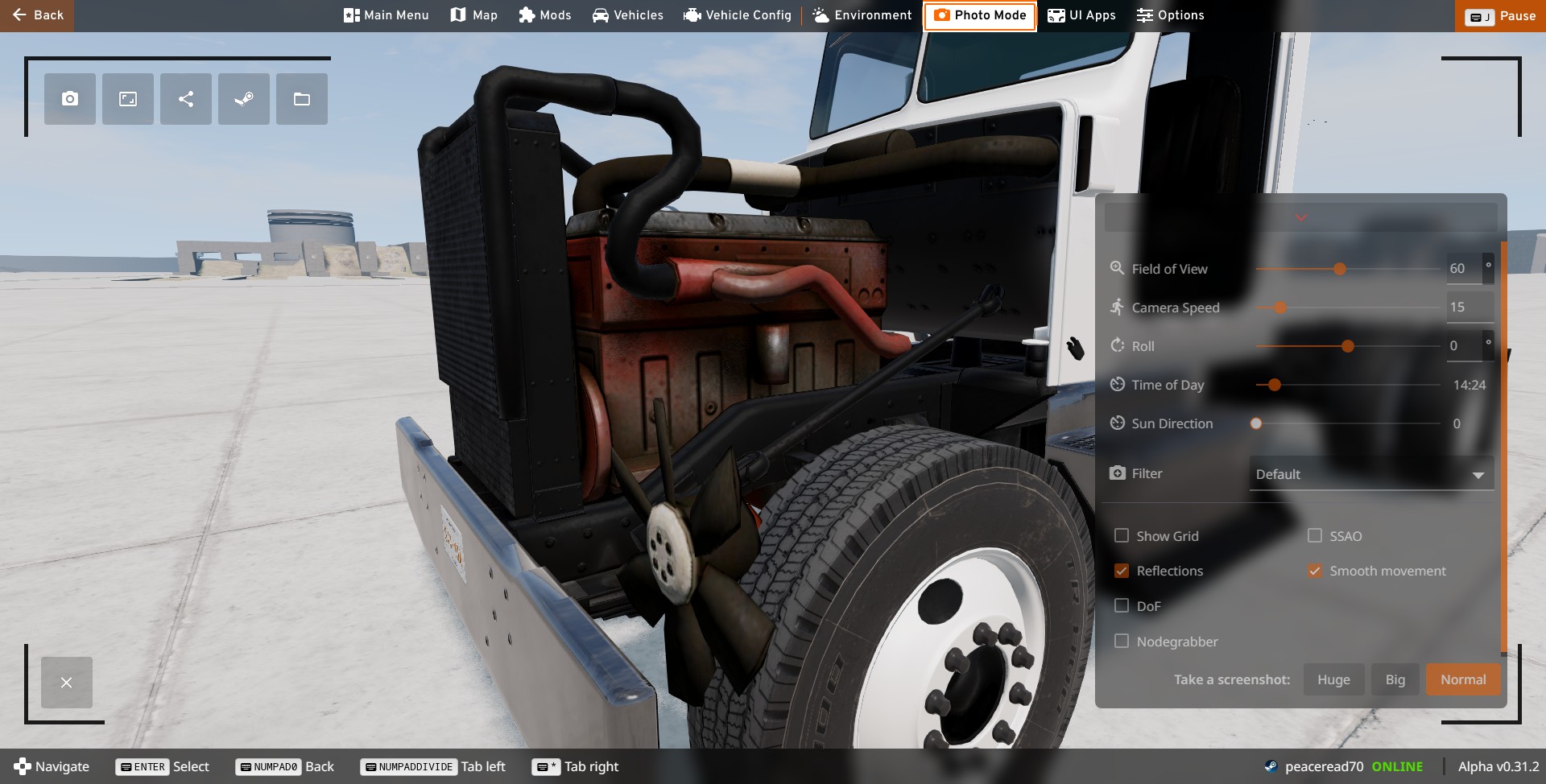
Task: Click the fullscreen image capture icon
Action: [x=128, y=99]
